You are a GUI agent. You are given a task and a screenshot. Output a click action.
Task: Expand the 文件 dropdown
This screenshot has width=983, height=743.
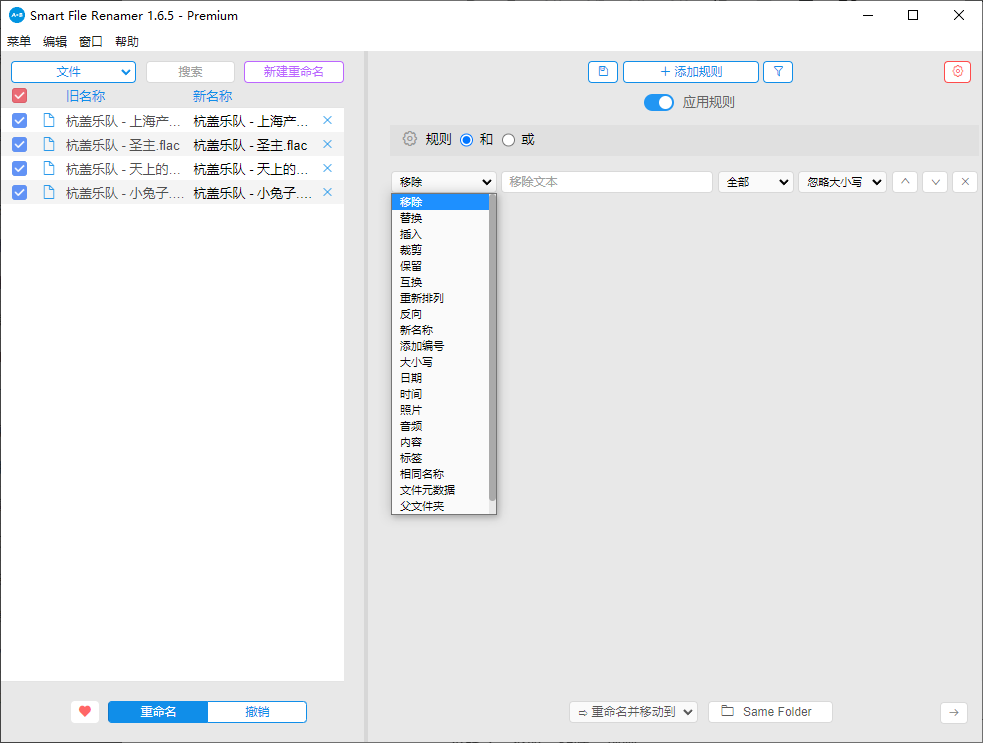(73, 72)
